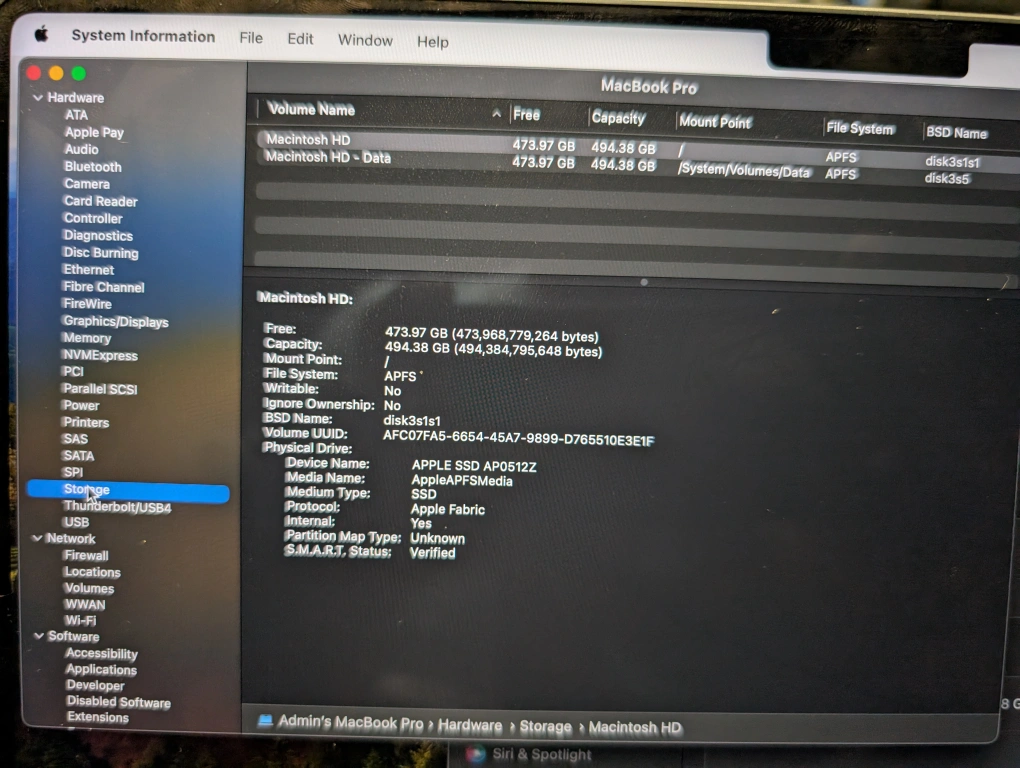The image size is (1020, 768).
Task: Select Firewall under Network
Action: pyautogui.click(x=87, y=556)
